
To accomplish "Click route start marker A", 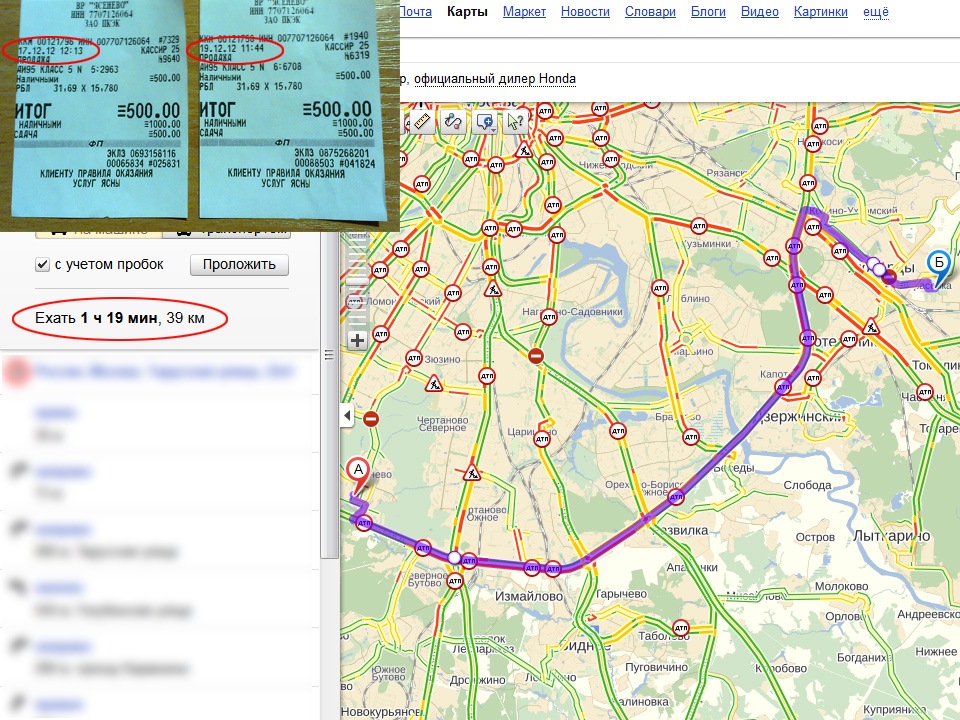I will (358, 474).
